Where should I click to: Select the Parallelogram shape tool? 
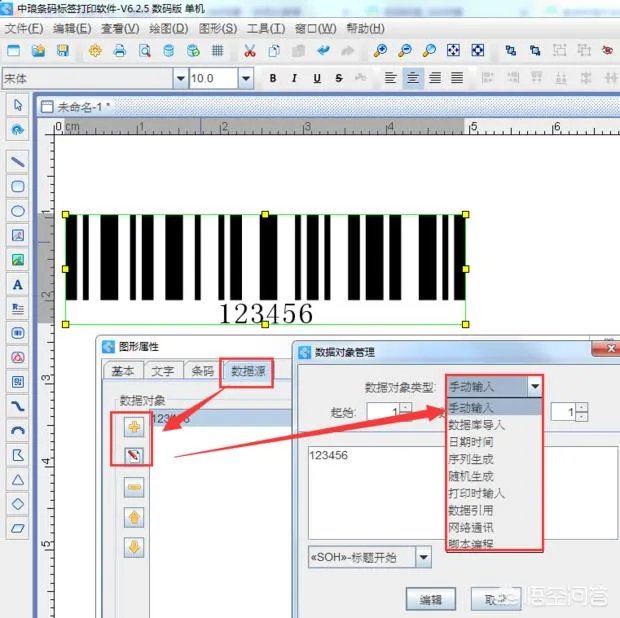tap(18, 528)
